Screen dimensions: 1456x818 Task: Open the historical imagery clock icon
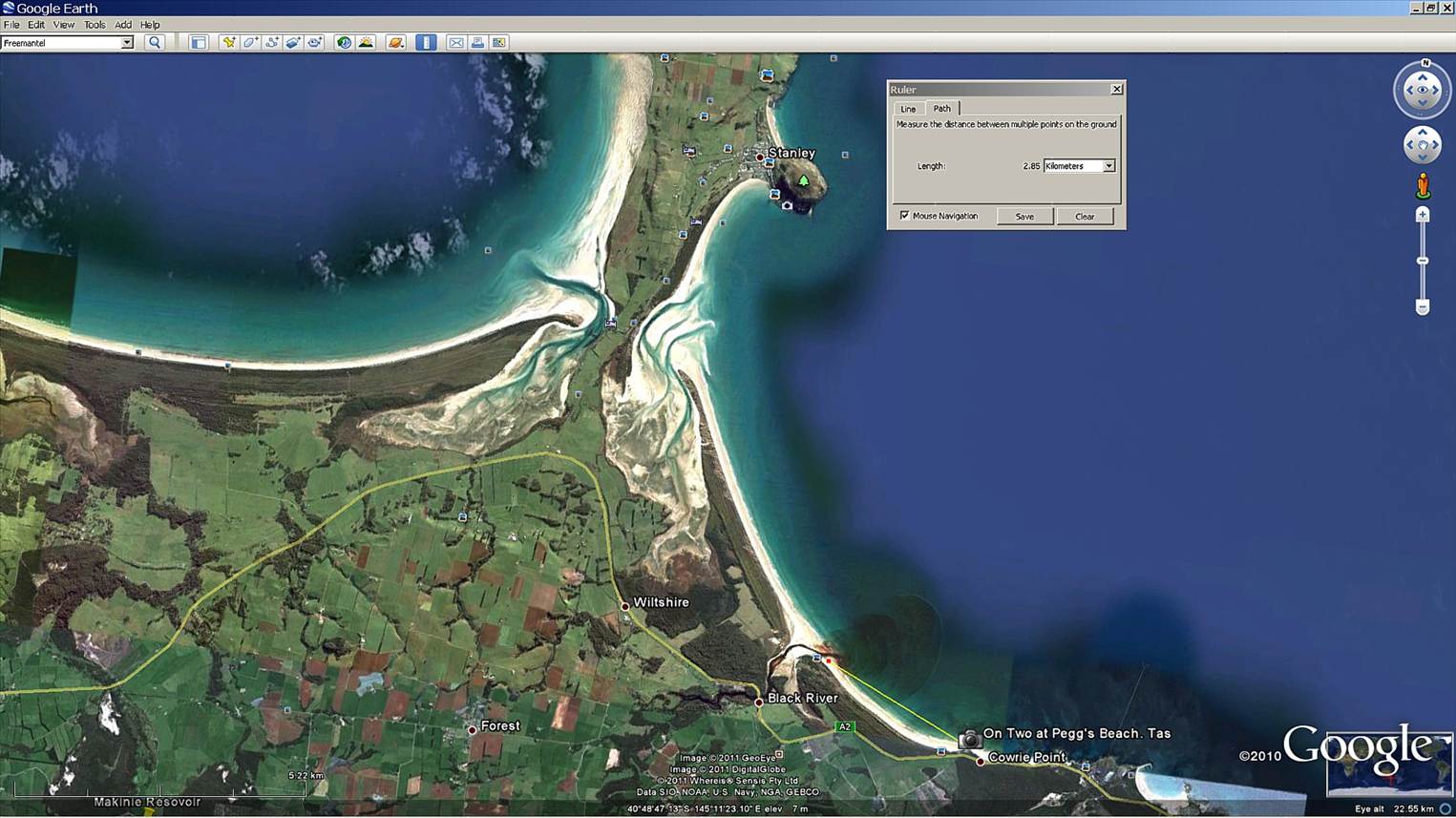(x=344, y=43)
